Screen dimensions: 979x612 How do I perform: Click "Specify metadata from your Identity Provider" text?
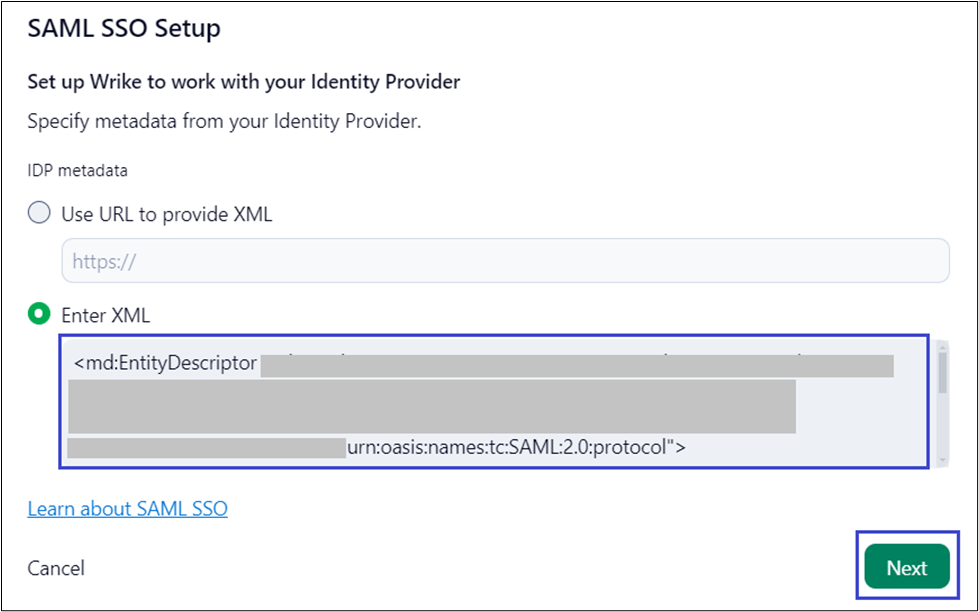click(225, 122)
